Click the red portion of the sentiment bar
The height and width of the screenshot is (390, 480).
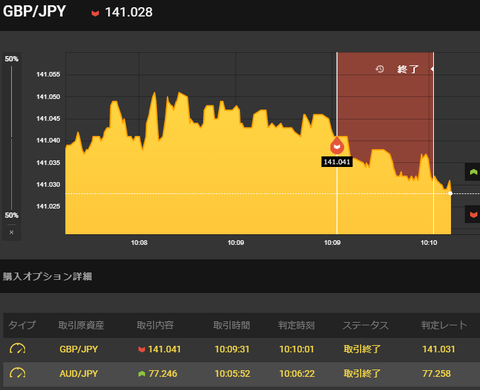11,174
